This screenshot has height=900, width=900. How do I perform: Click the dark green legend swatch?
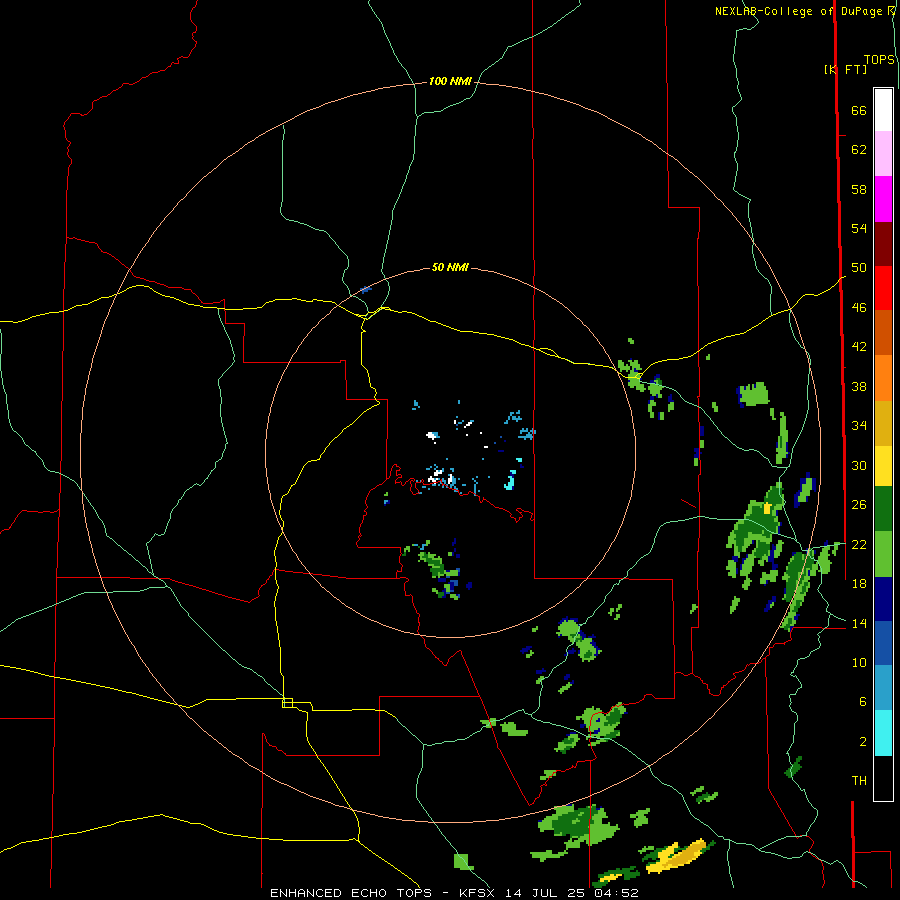(x=883, y=509)
